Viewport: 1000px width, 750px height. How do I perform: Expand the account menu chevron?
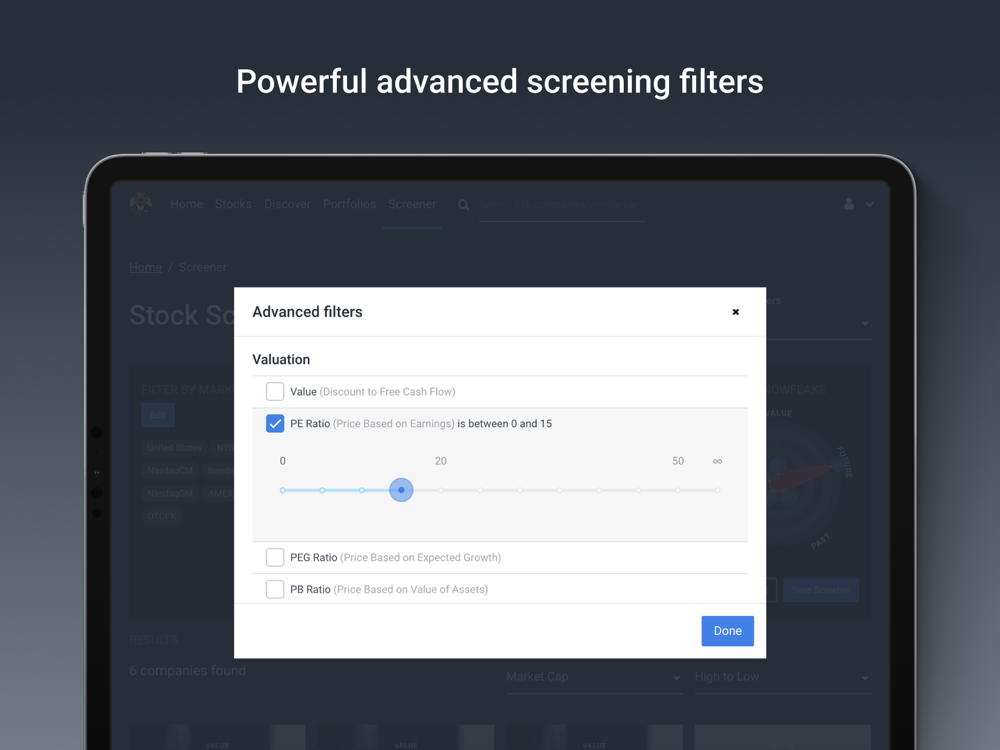[870, 204]
